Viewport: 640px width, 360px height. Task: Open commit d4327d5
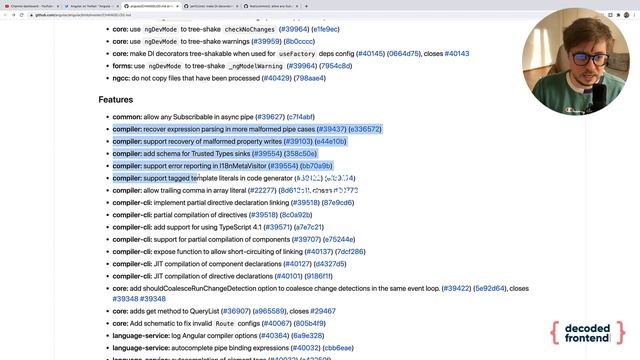tap(330, 264)
